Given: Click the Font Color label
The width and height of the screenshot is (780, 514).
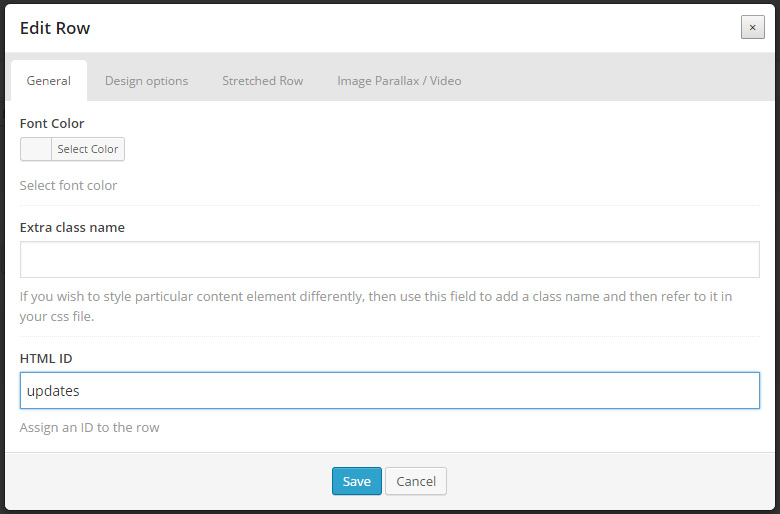Looking at the screenshot, I should (52, 123).
